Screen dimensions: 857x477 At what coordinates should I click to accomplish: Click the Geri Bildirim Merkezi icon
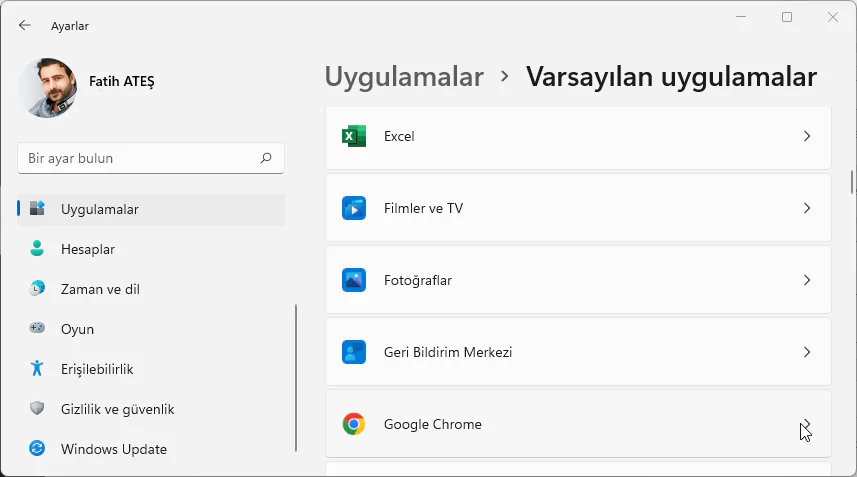point(354,352)
